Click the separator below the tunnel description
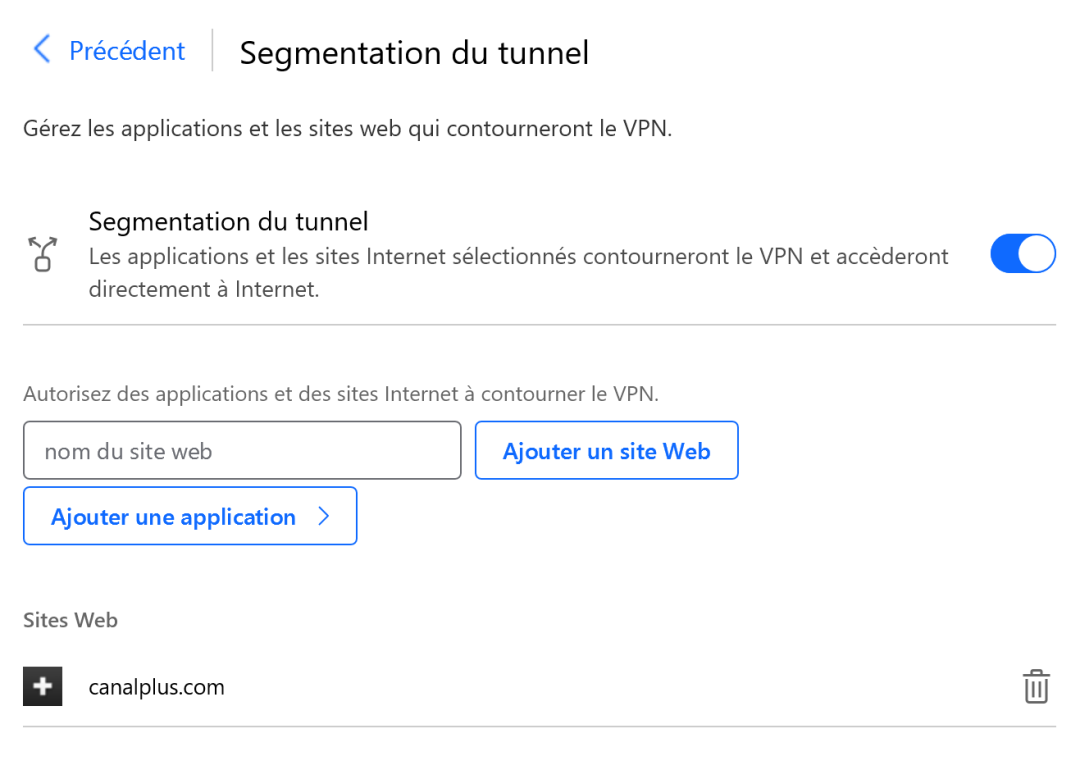 (539, 325)
